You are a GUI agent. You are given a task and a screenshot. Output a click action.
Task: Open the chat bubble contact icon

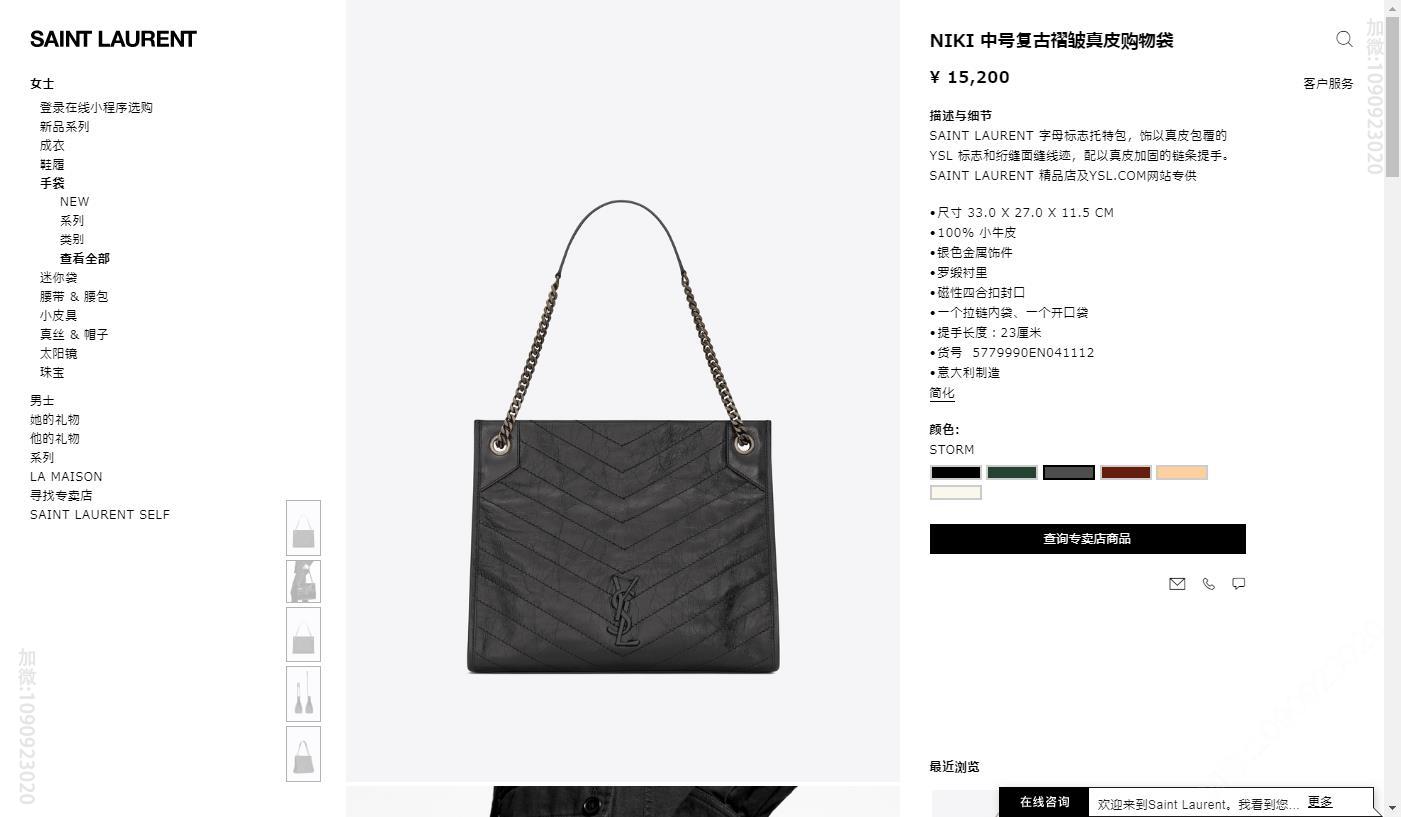click(x=1238, y=584)
